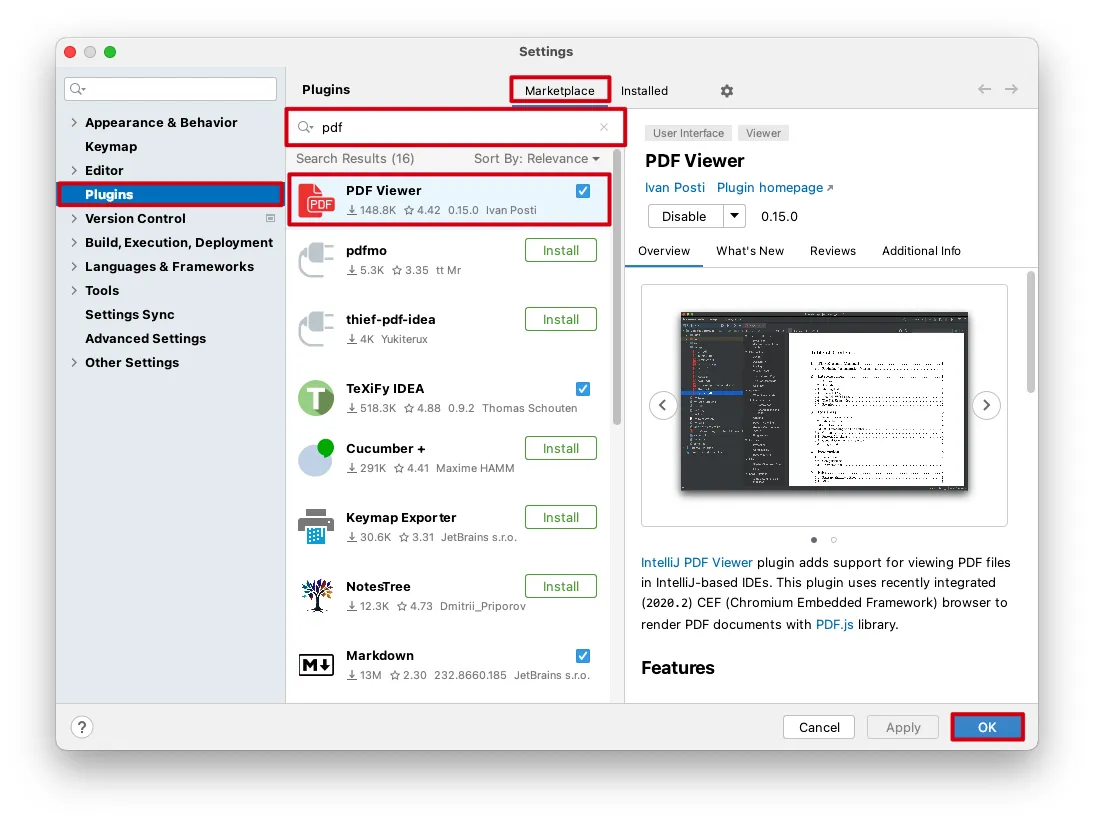This screenshot has height=824, width=1094.
Task: Expand Appearance & Behavior settings
Action: pos(74,122)
